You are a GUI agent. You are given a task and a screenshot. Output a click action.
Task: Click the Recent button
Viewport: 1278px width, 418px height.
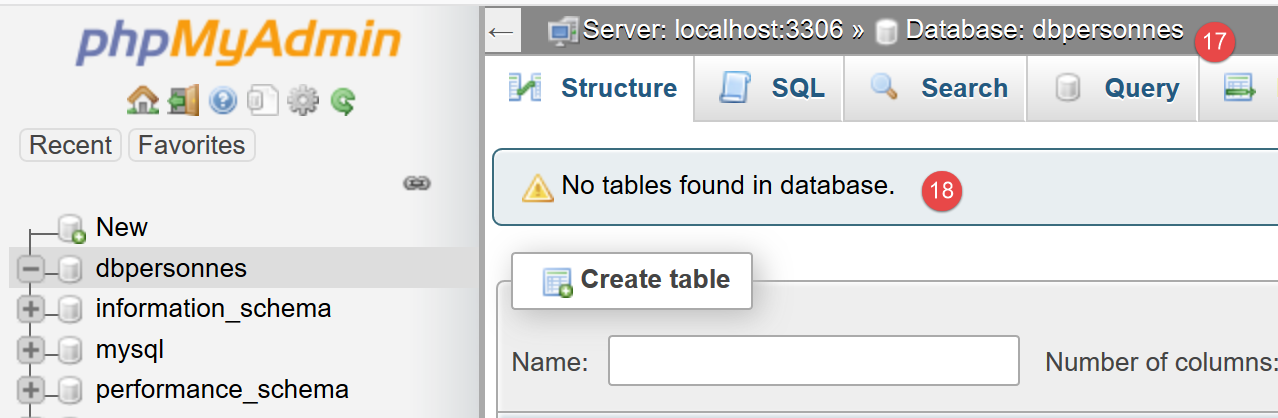[x=70, y=146]
